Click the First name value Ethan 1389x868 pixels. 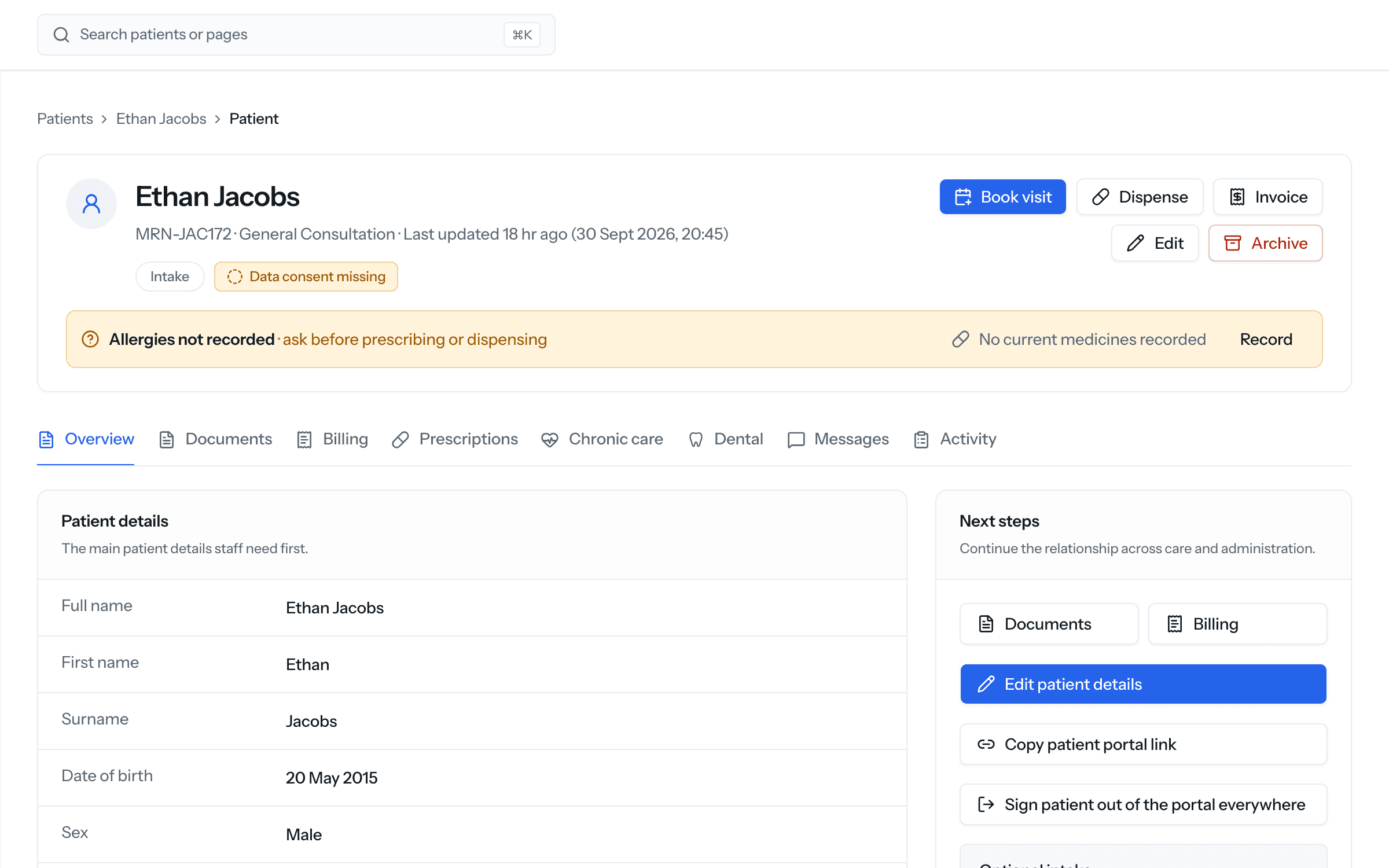point(307,664)
